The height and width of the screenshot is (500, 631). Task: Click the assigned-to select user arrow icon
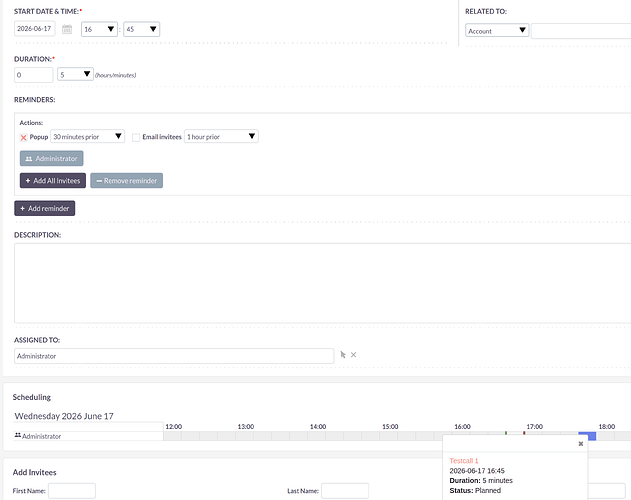[343, 355]
